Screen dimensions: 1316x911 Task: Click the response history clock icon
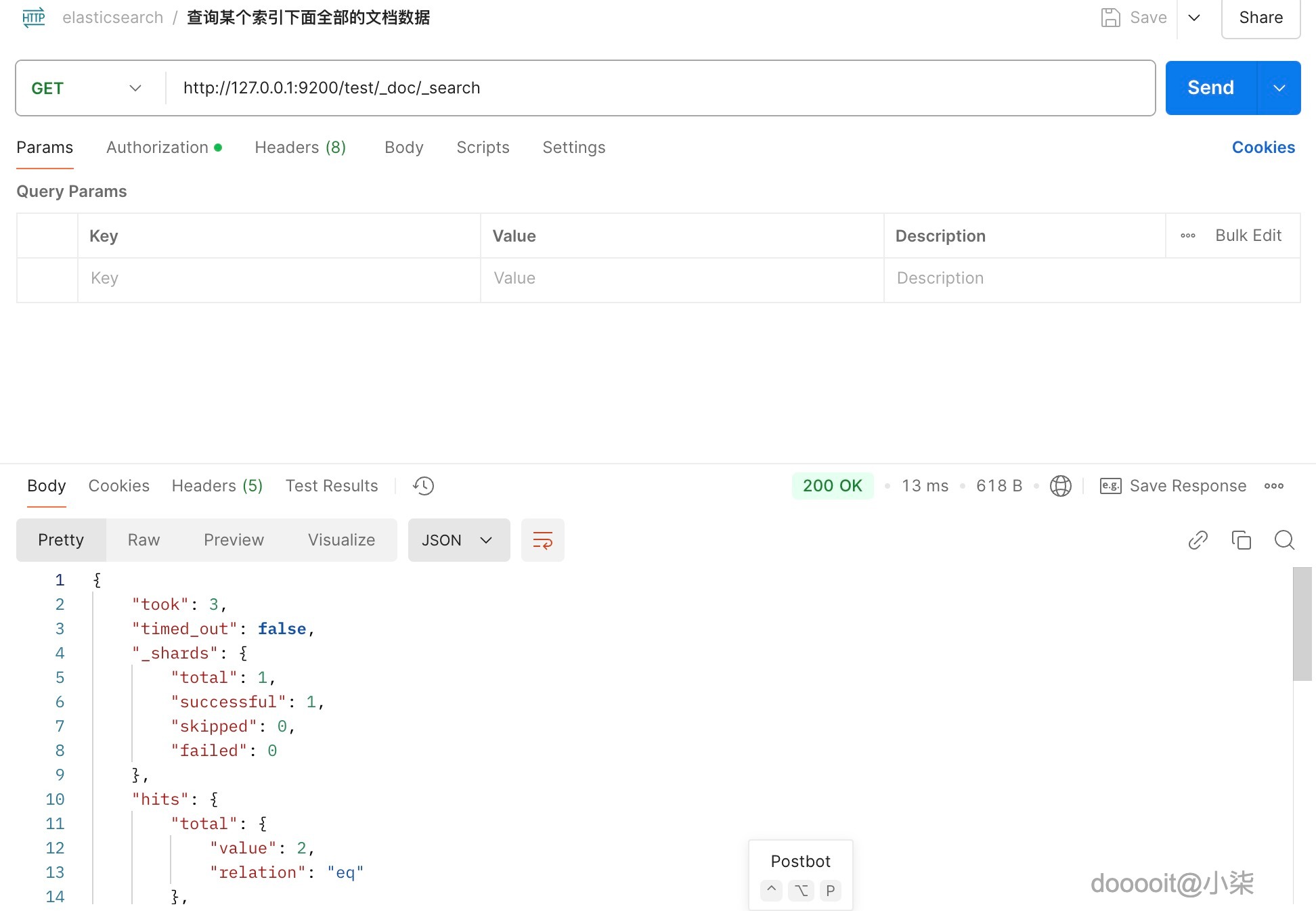click(x=423, y=486)
